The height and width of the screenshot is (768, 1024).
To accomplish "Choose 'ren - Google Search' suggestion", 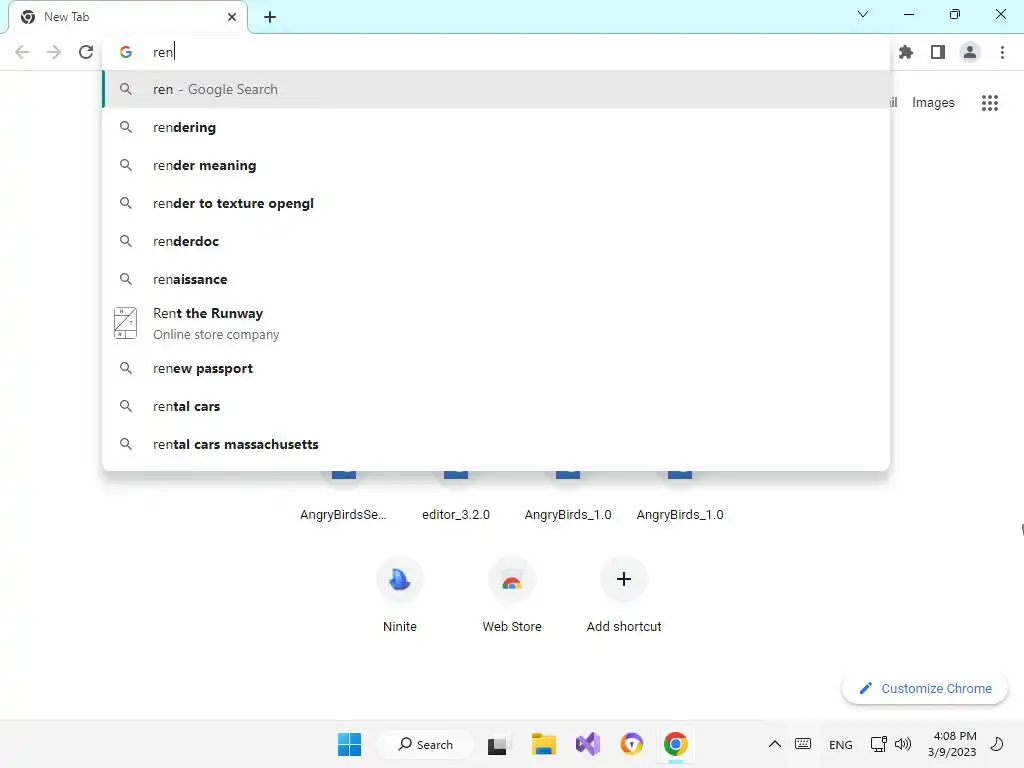I will point(496,89).
